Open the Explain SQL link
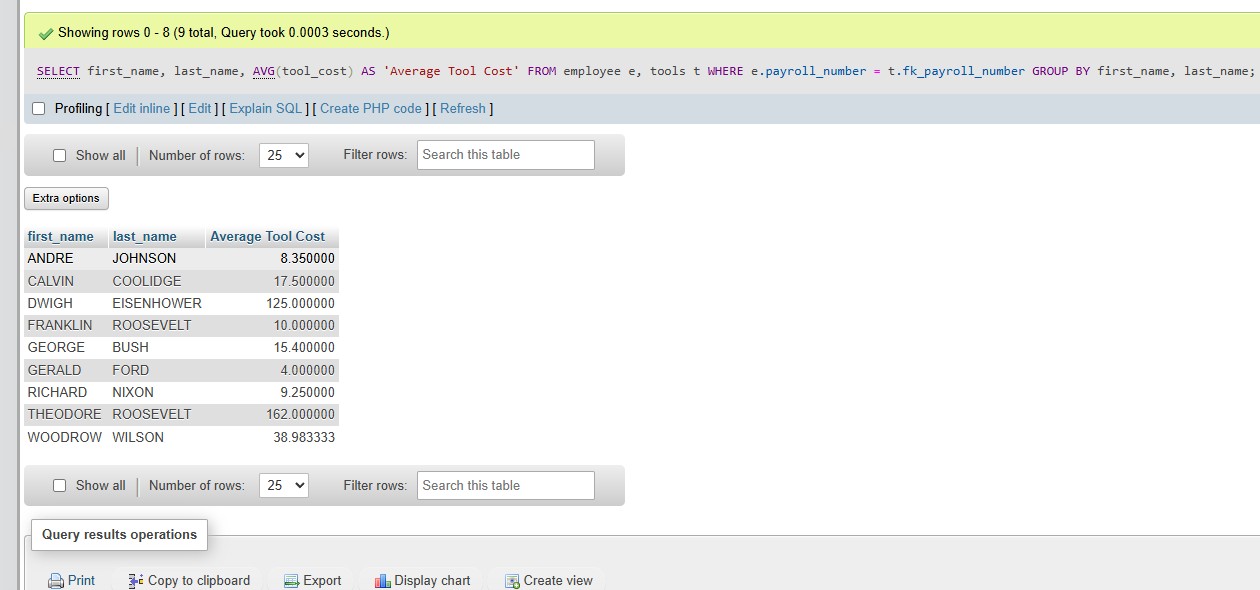1260x590 pixels. point(266,108)
